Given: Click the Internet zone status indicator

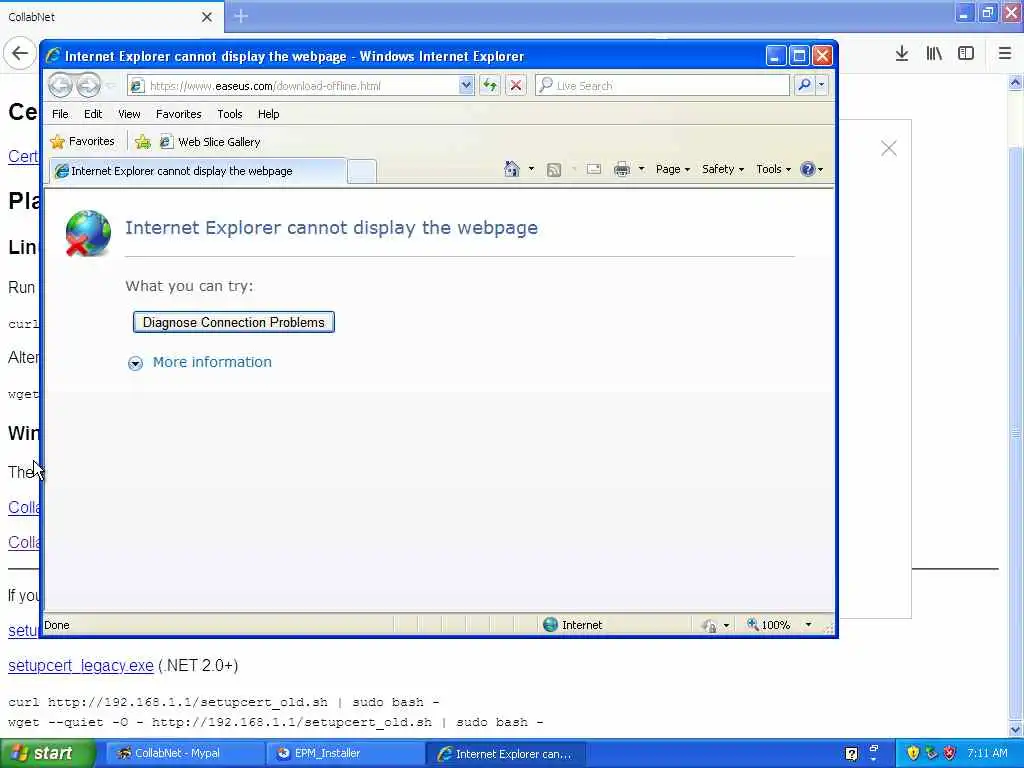Looking at the screenshot, I should [x=573, y=625].
